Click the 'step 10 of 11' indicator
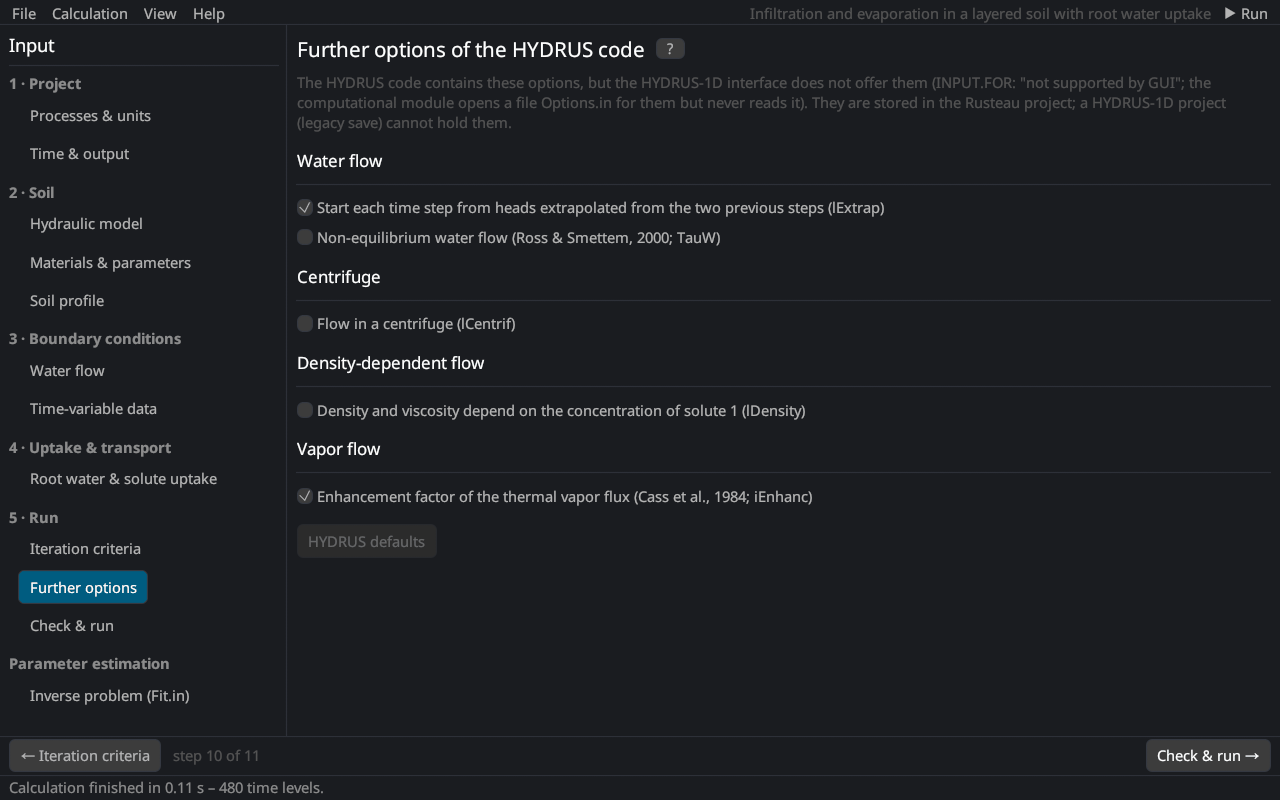The height and width of the screenshot is (800, 1280). coord(216,756)
